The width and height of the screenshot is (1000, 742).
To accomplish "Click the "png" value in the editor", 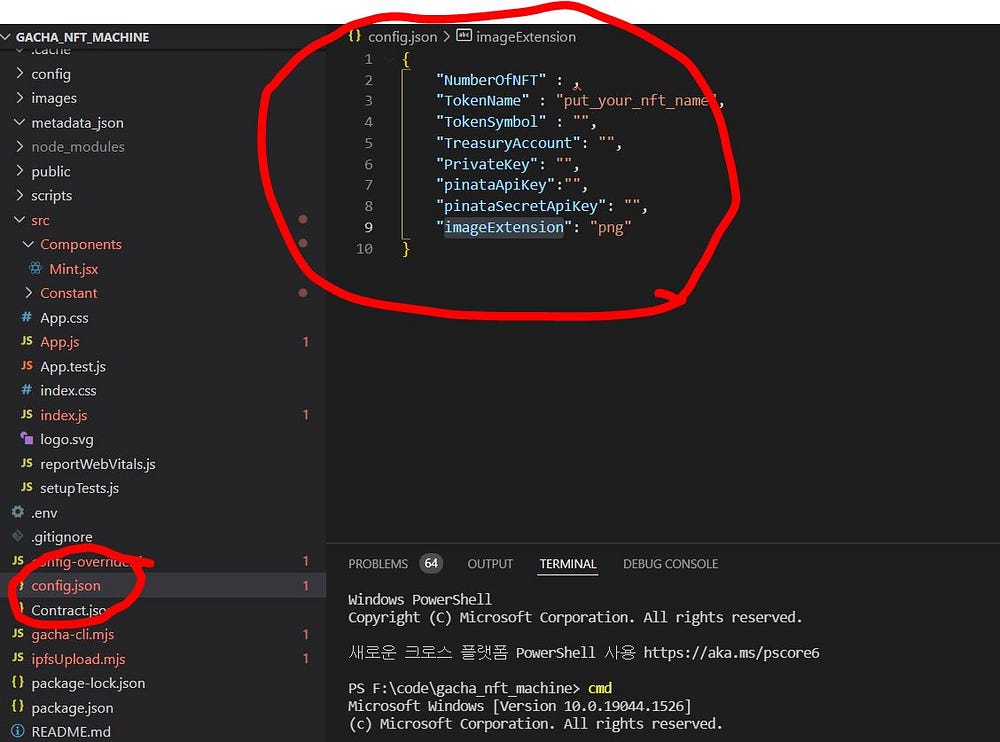I will point(610,227).
